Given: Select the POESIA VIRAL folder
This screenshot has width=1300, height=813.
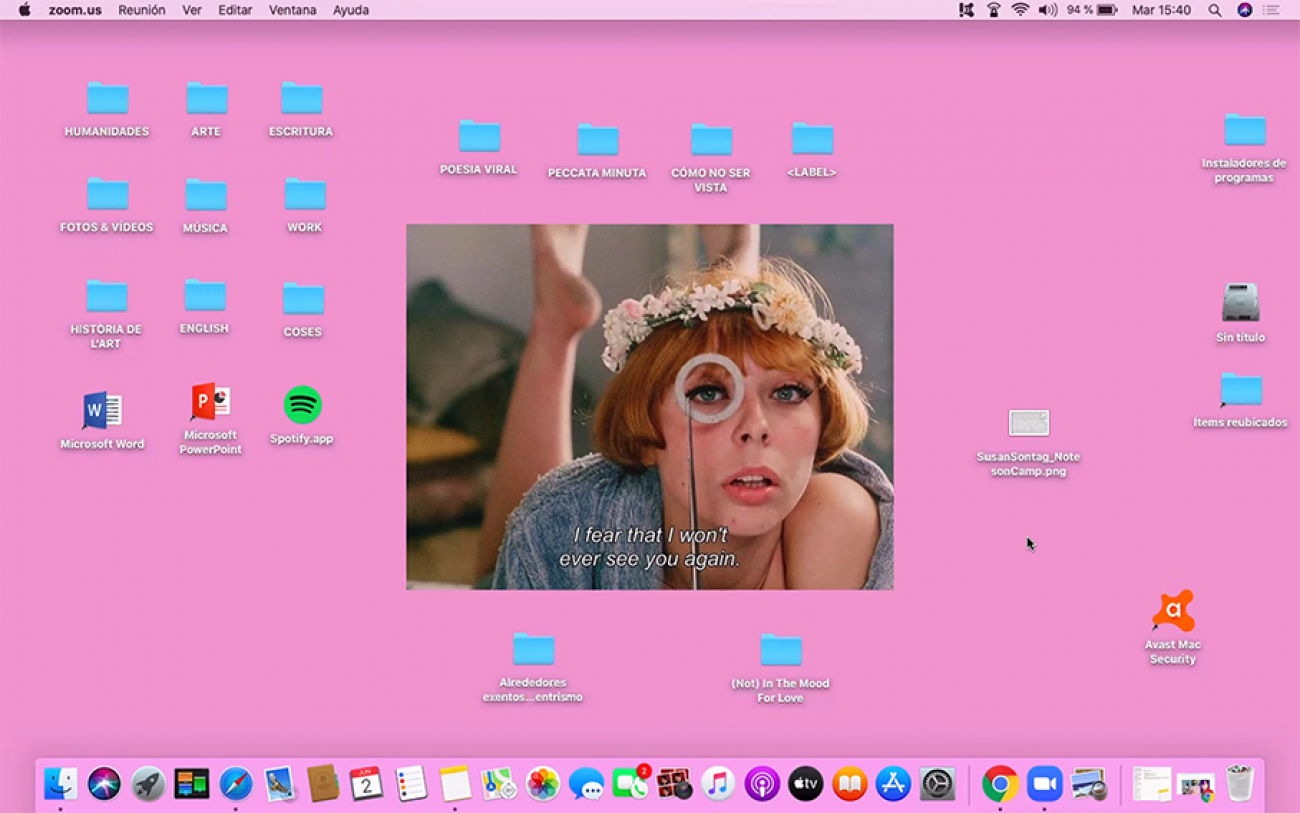Looking at the screenshot, I should point(479,146).
